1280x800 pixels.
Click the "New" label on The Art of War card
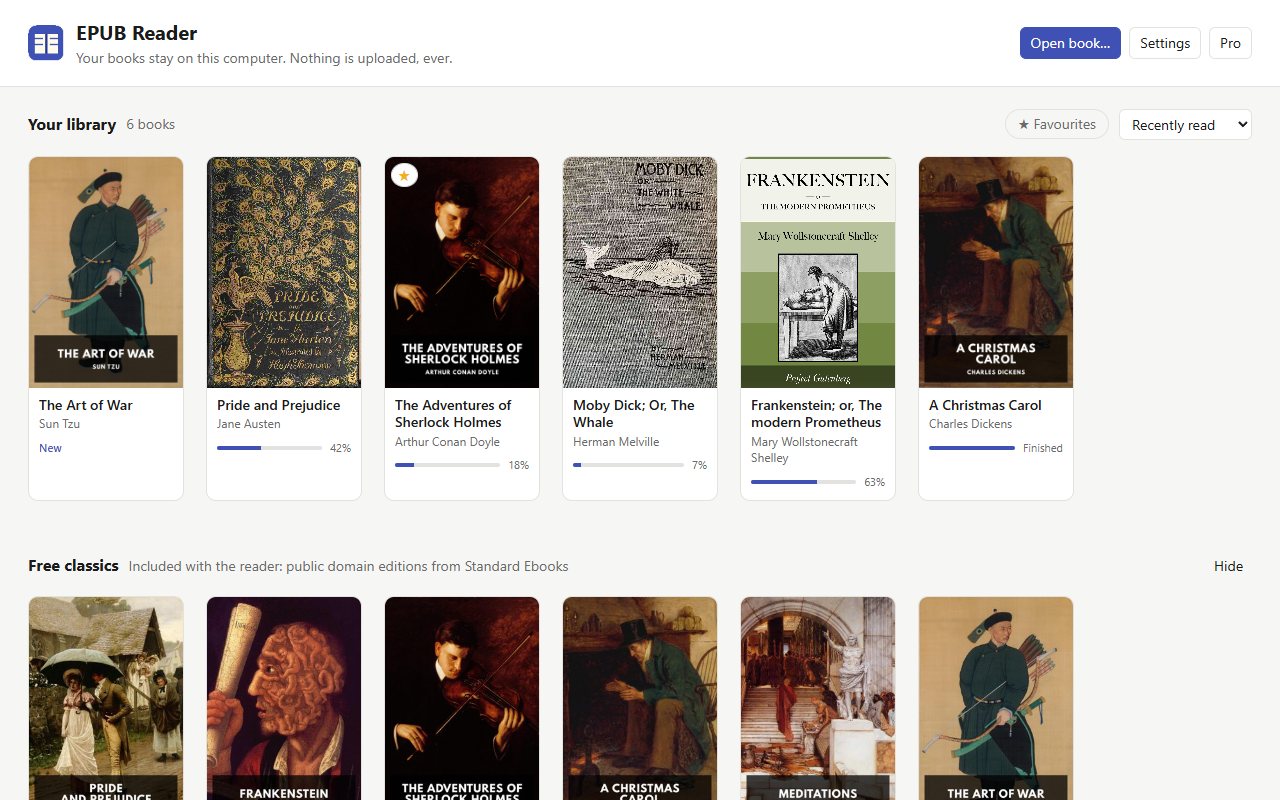pyautogui.click(x=50, y=448)
